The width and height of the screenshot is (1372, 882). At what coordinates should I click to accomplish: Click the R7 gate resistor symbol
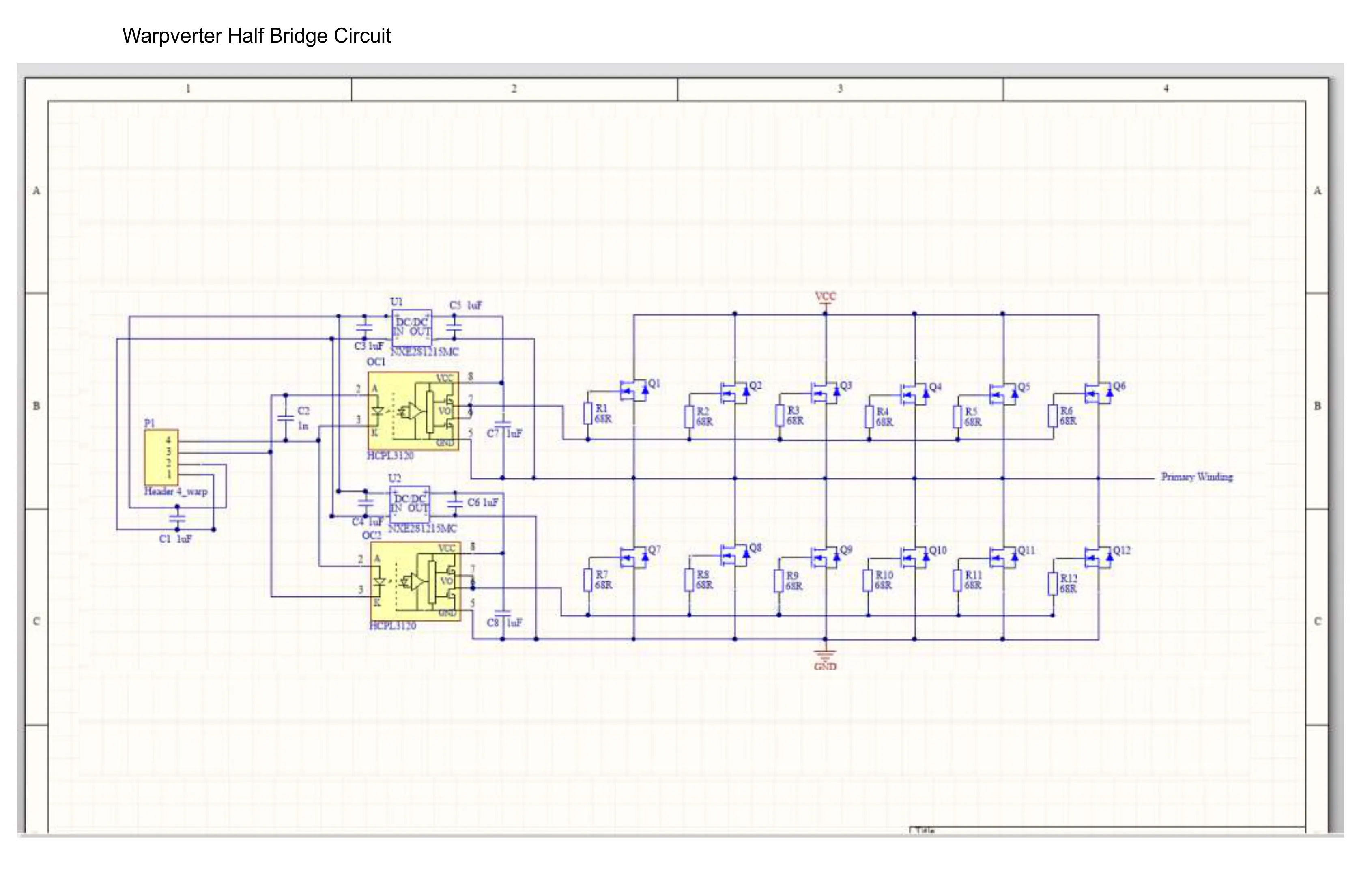pos(588,580)
